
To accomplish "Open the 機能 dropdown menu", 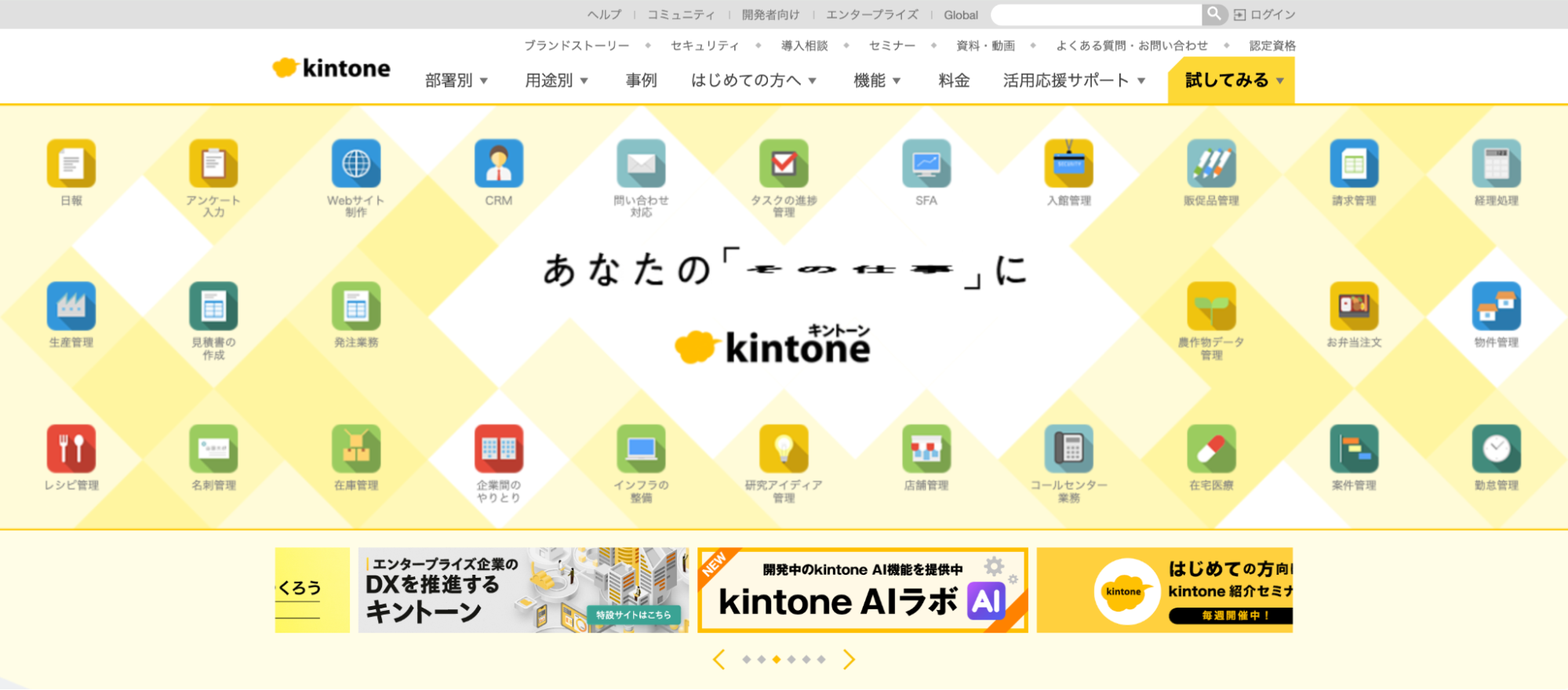I will (877, 81).
